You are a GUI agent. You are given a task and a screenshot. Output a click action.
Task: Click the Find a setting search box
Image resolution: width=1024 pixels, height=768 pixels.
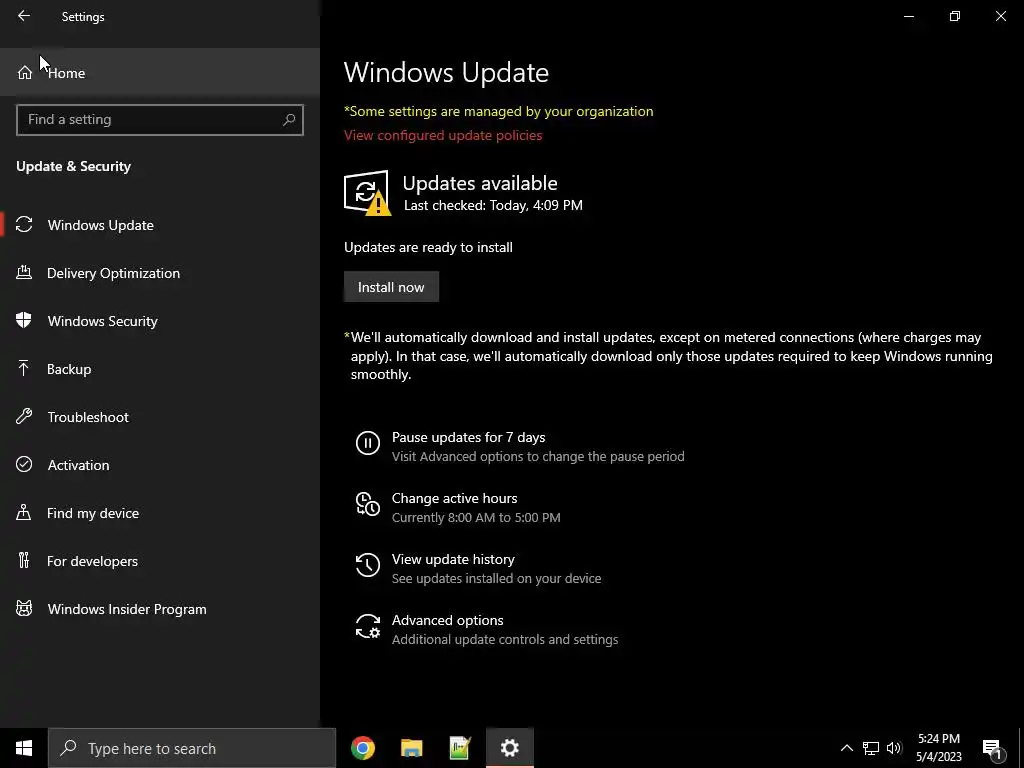pyautogui.click(x=159, y=120)
